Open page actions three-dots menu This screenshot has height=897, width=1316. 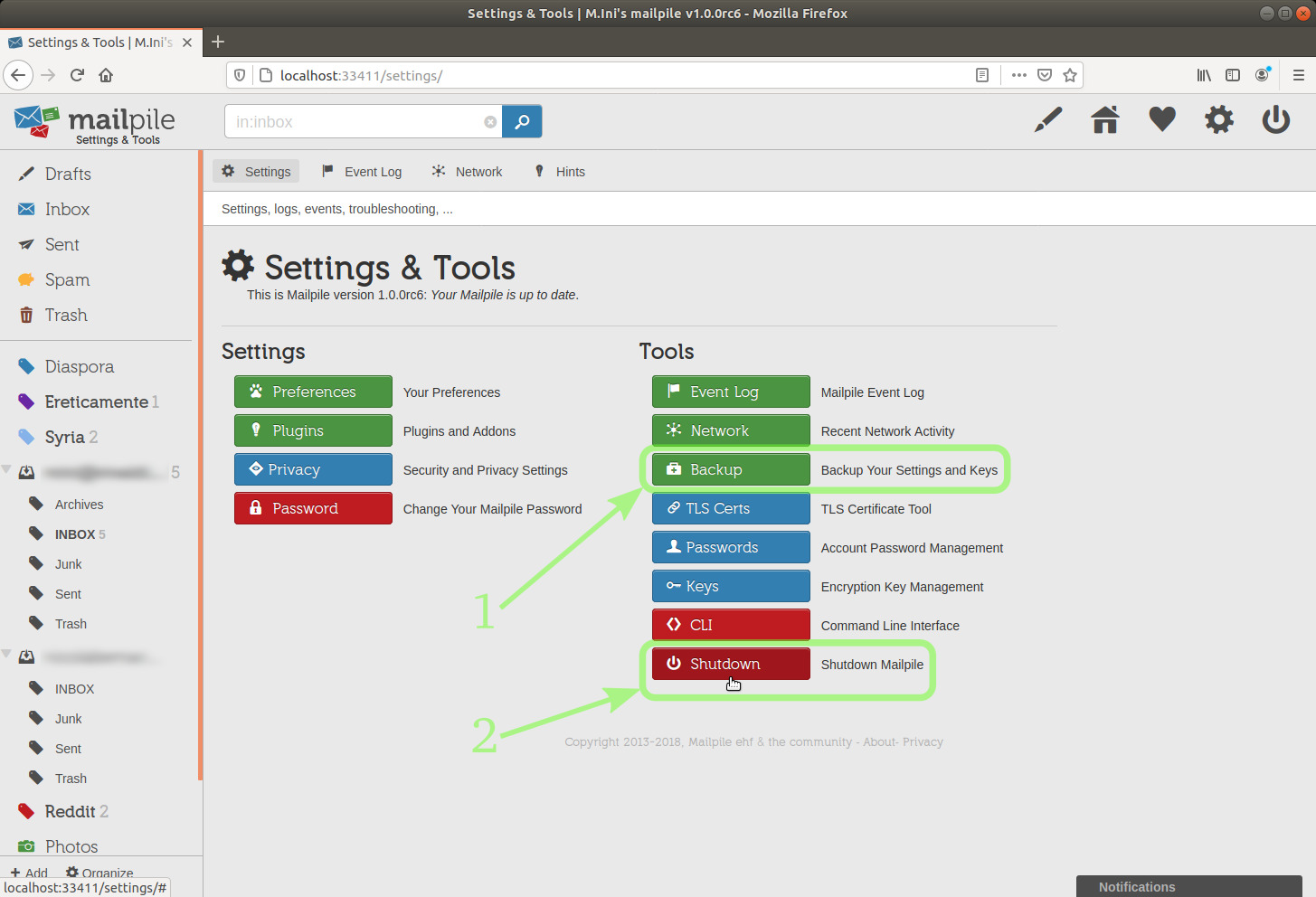(x=1019, y=75)
